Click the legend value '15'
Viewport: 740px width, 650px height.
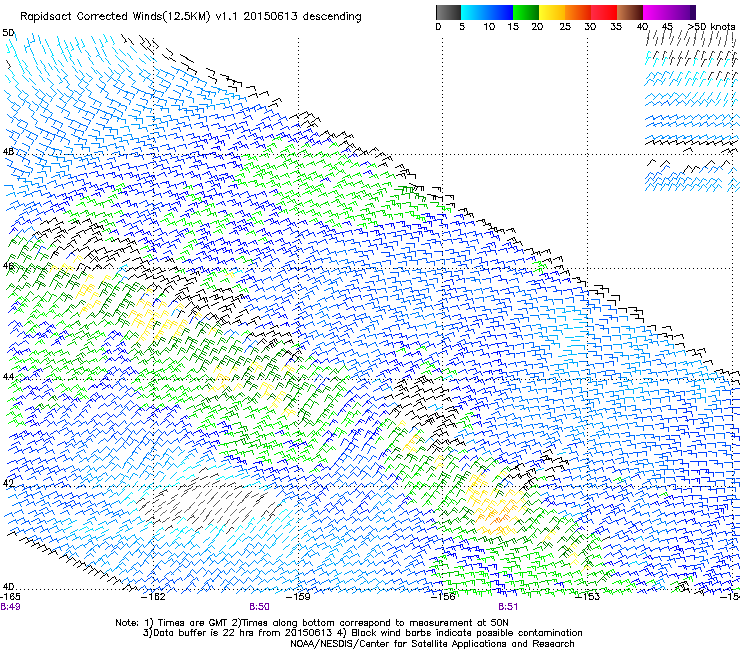pos(513,27)
